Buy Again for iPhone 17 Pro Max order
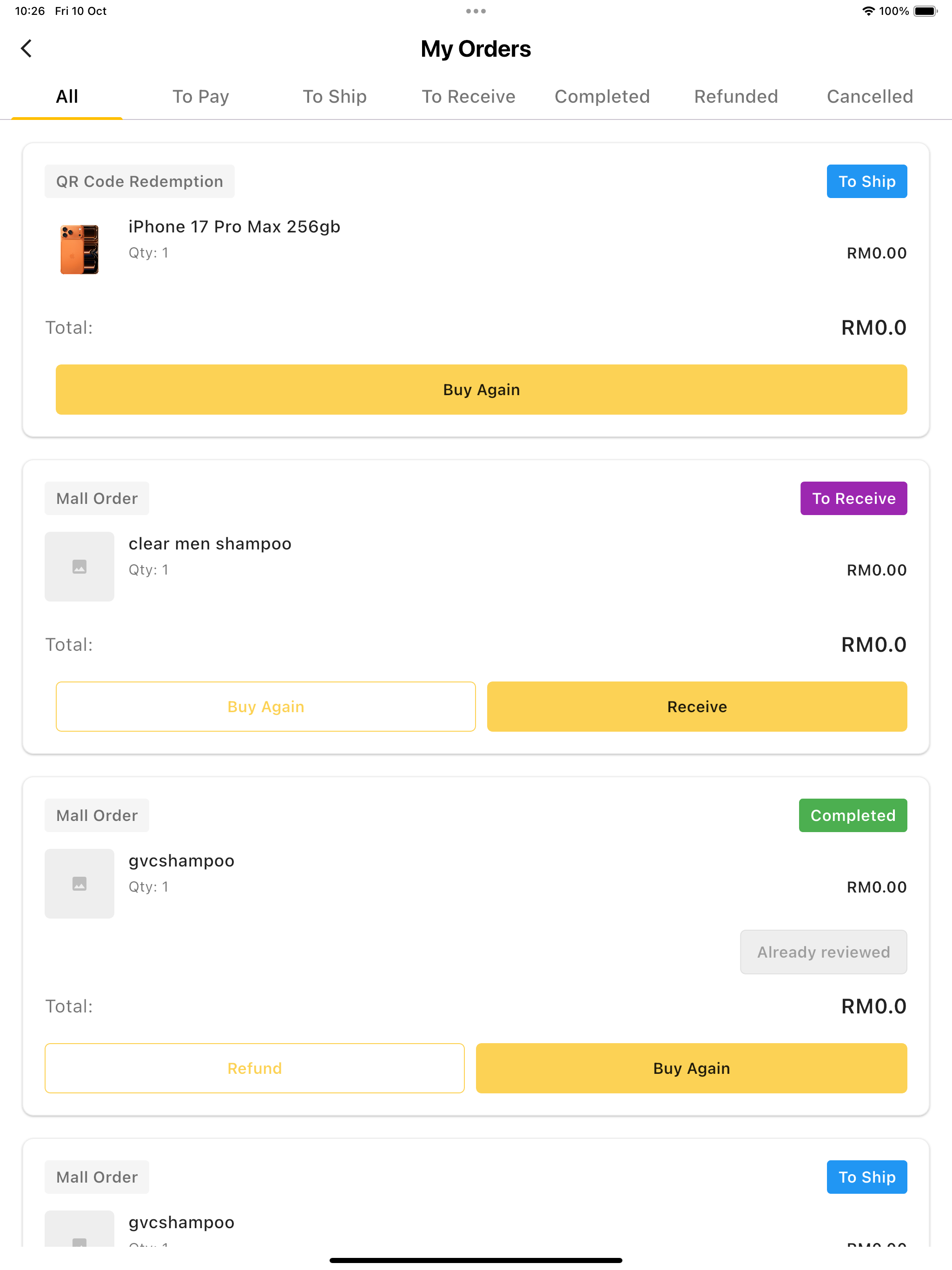This screenshot has height=1270, width=952. (x=481, y=389)
